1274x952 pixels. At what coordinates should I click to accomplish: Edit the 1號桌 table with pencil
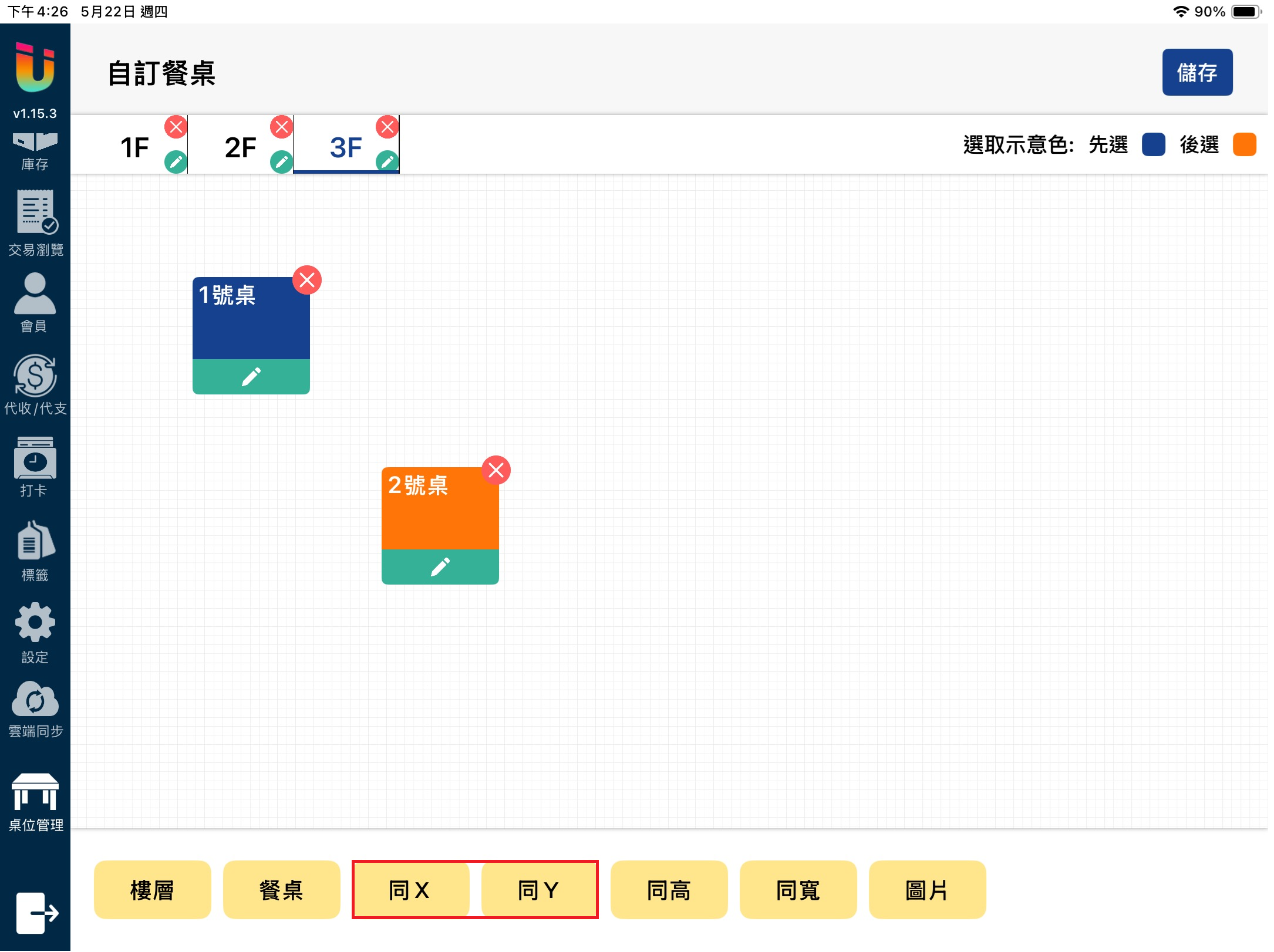pos(251,377)
